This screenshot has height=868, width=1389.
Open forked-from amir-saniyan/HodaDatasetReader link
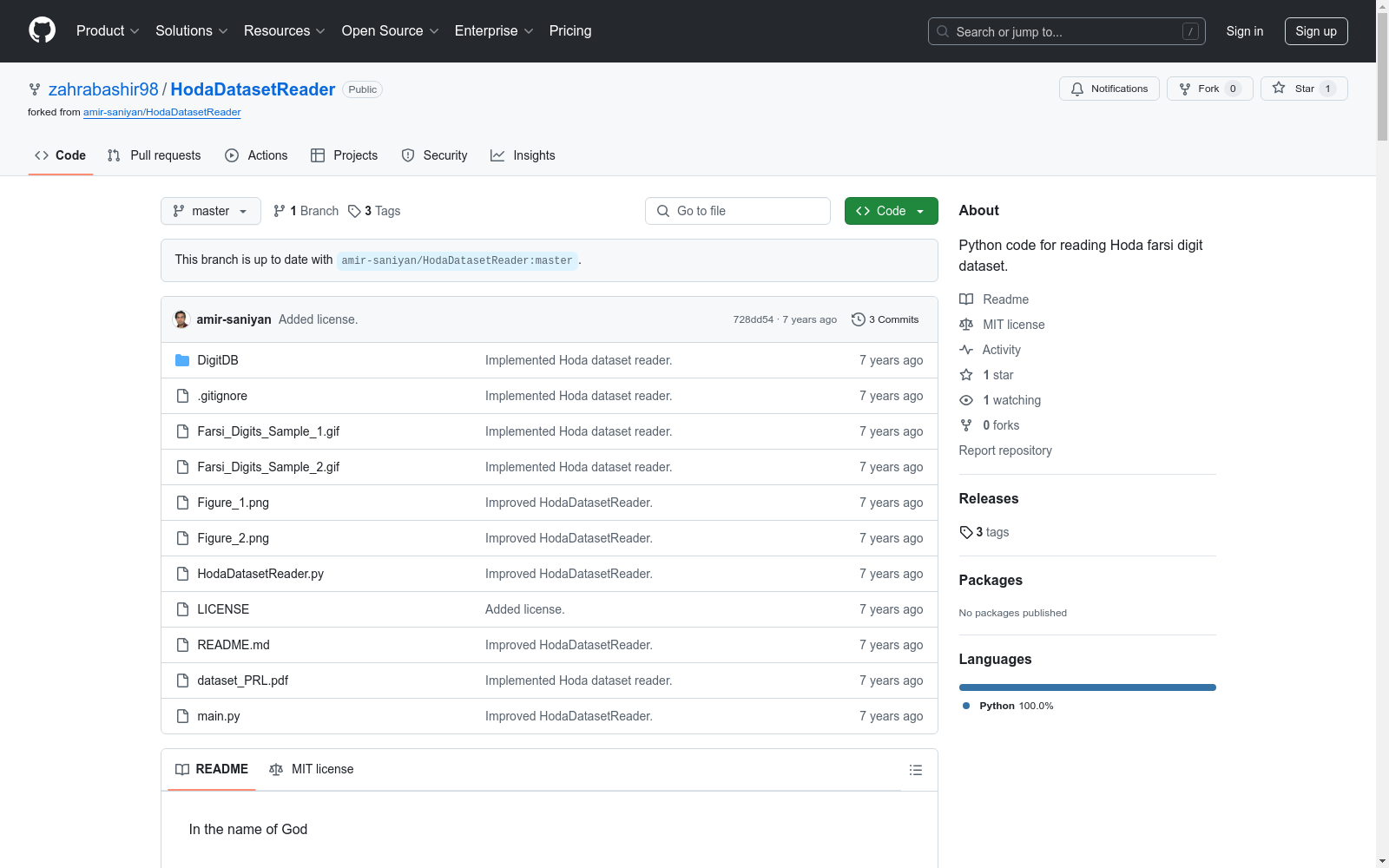click(x=162, y=112)
